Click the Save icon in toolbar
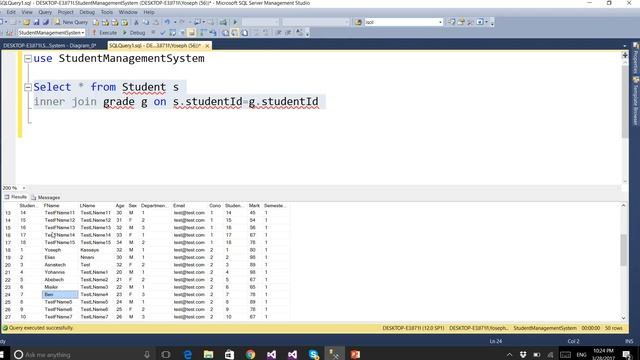The width and height of the screenshot is (640, 360). 36,22
